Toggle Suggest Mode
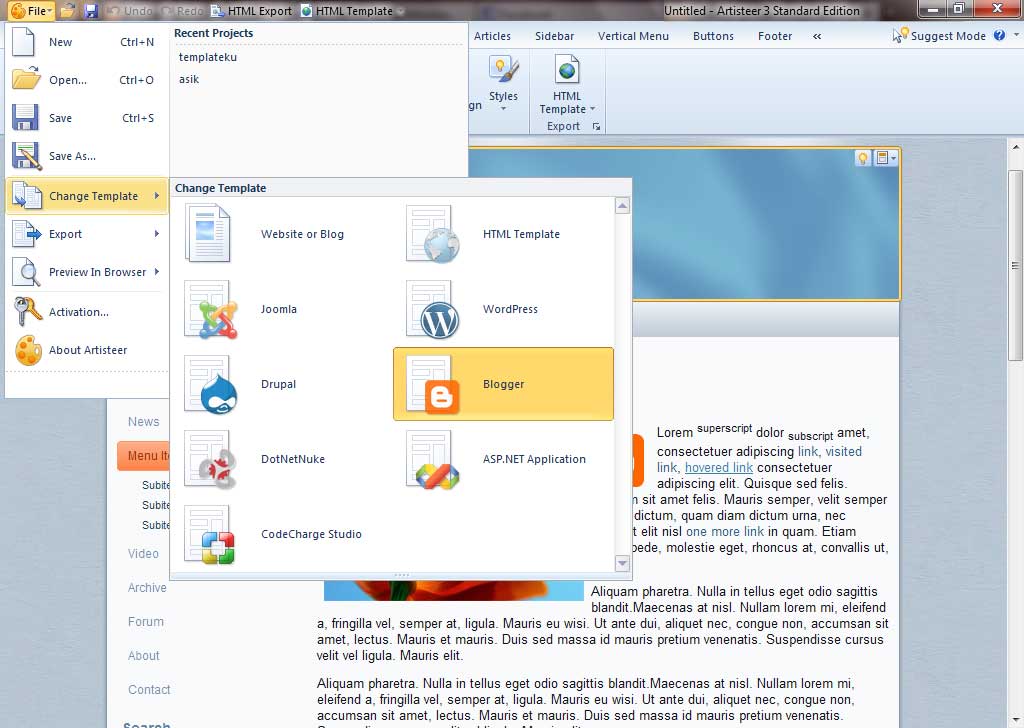Image resolution: width=1024 pixels, height=728 pixels. point(939,36)
